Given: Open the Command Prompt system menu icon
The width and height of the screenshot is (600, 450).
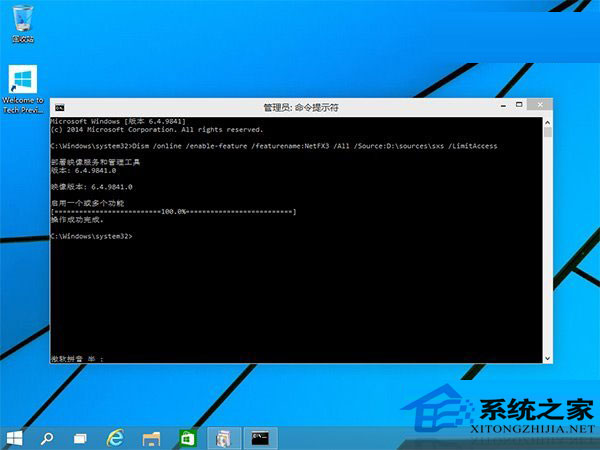Looking at the screenshot, I should 59,108.
